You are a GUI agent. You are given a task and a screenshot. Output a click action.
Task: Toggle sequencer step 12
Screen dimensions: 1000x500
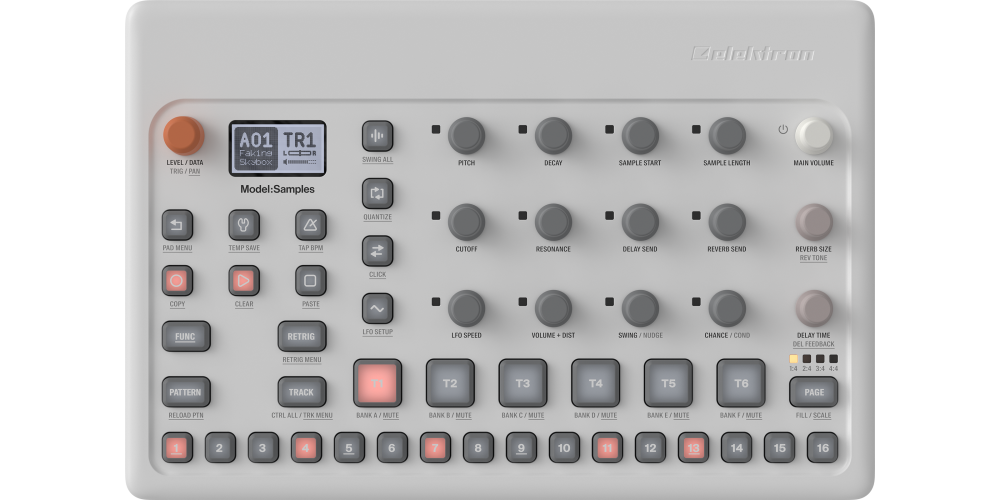(650, 448)
